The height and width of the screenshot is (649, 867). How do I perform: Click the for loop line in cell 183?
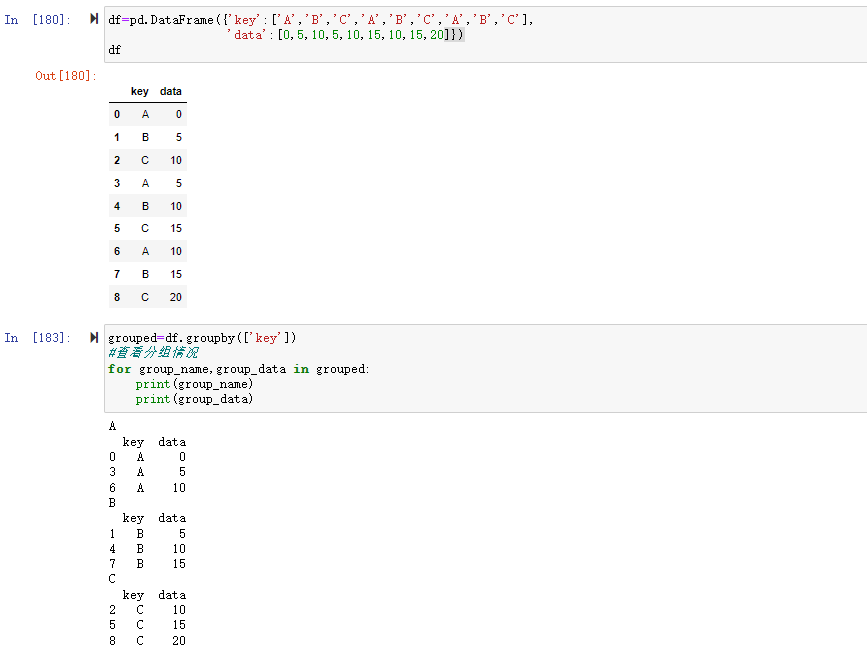point(239,369)
